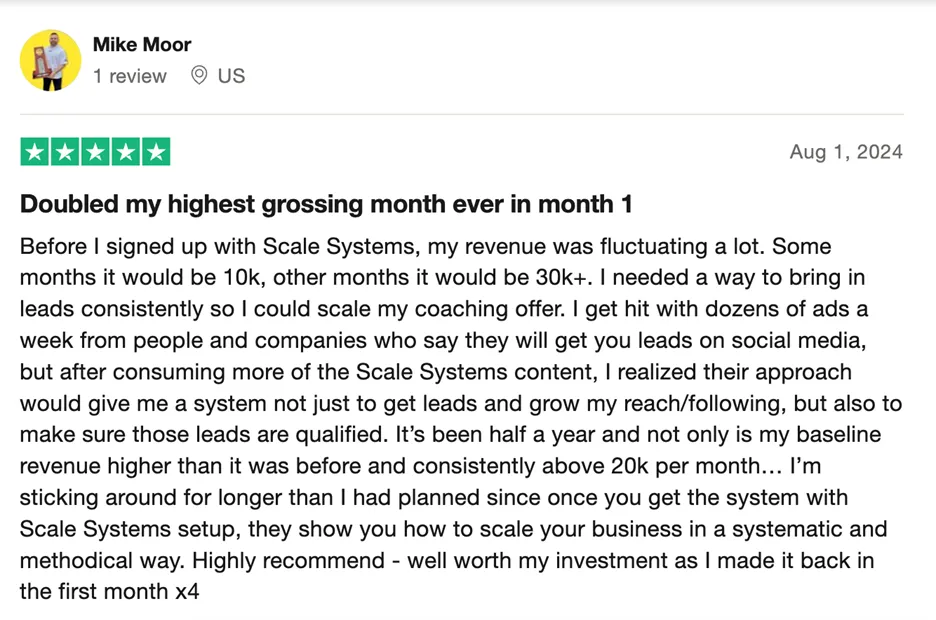Click the fourth green rating star

[126, 152]
